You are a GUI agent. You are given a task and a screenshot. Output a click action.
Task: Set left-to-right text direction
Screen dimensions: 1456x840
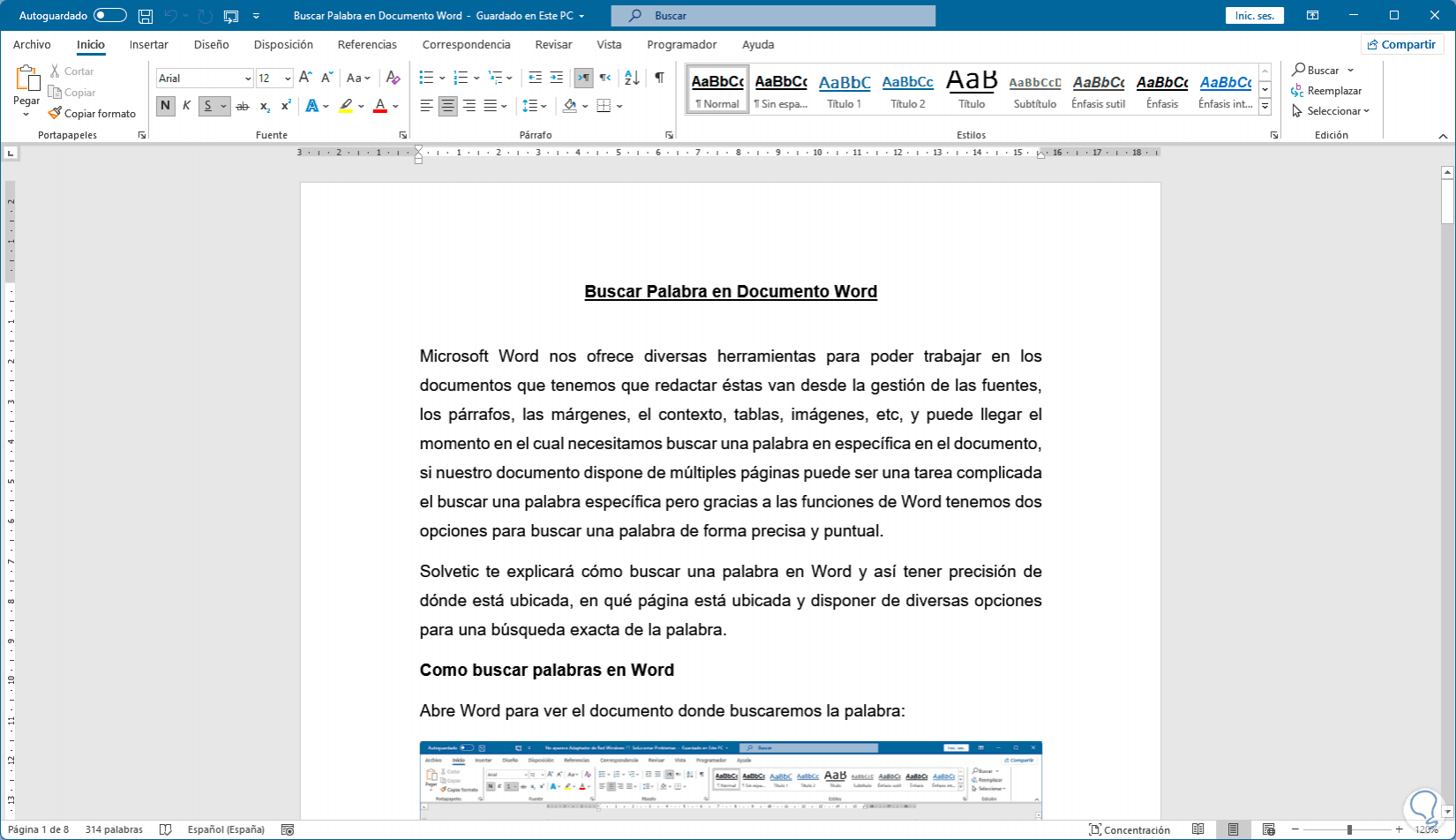tap(583, 78)
